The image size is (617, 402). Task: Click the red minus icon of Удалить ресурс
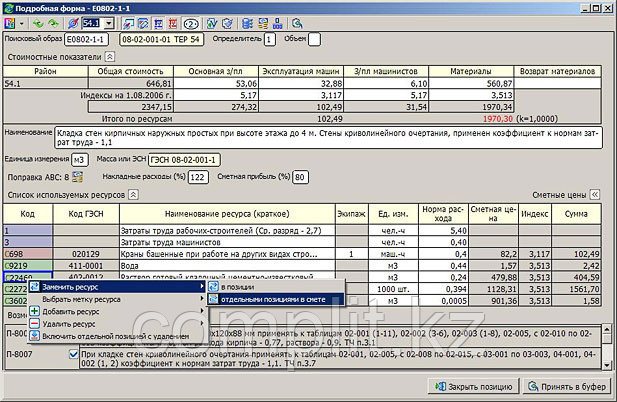[35, 324]
